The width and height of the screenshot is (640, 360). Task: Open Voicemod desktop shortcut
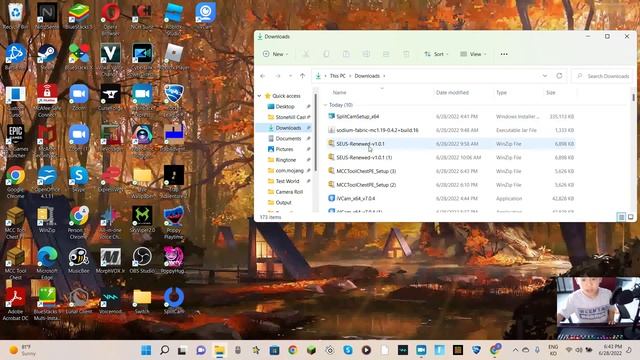tap(110, 301)
